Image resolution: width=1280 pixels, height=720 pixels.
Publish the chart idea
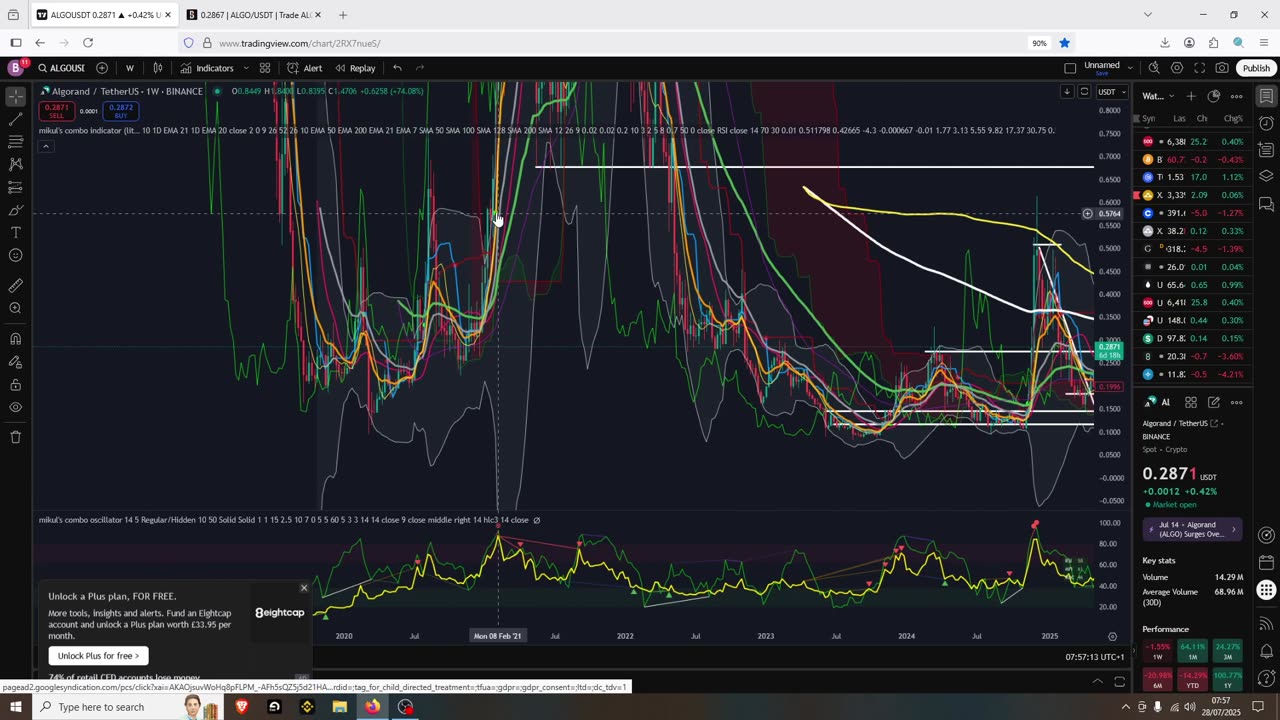[1256, 68]
